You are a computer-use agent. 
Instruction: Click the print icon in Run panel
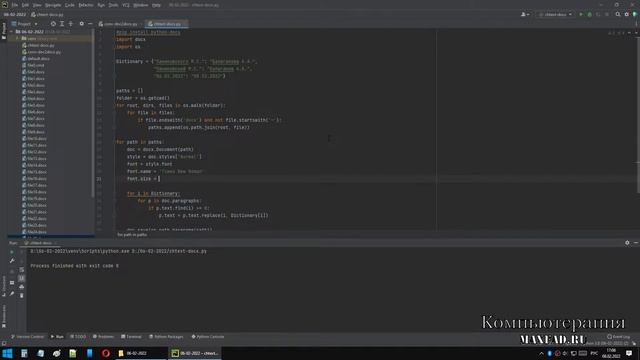click(x=22, y=287)
